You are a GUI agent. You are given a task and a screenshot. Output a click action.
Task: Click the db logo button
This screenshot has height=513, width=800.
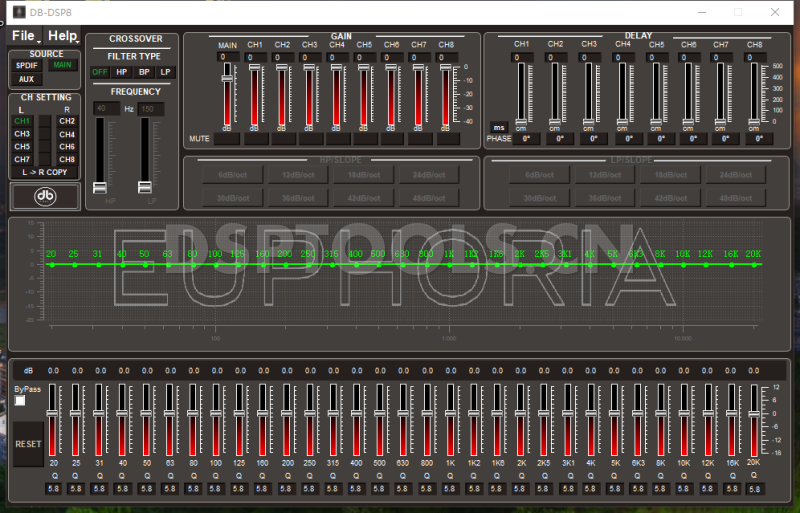tap(45, 197)
